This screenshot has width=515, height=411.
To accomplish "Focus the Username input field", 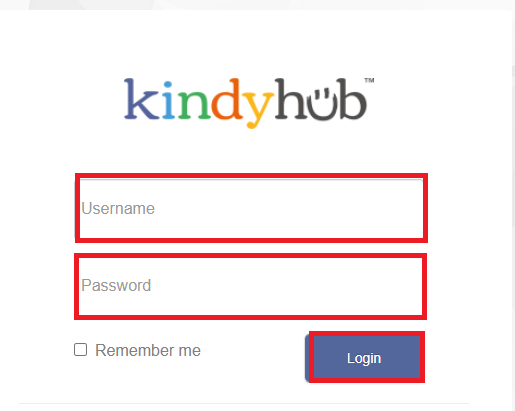I will tap(251, 208).
